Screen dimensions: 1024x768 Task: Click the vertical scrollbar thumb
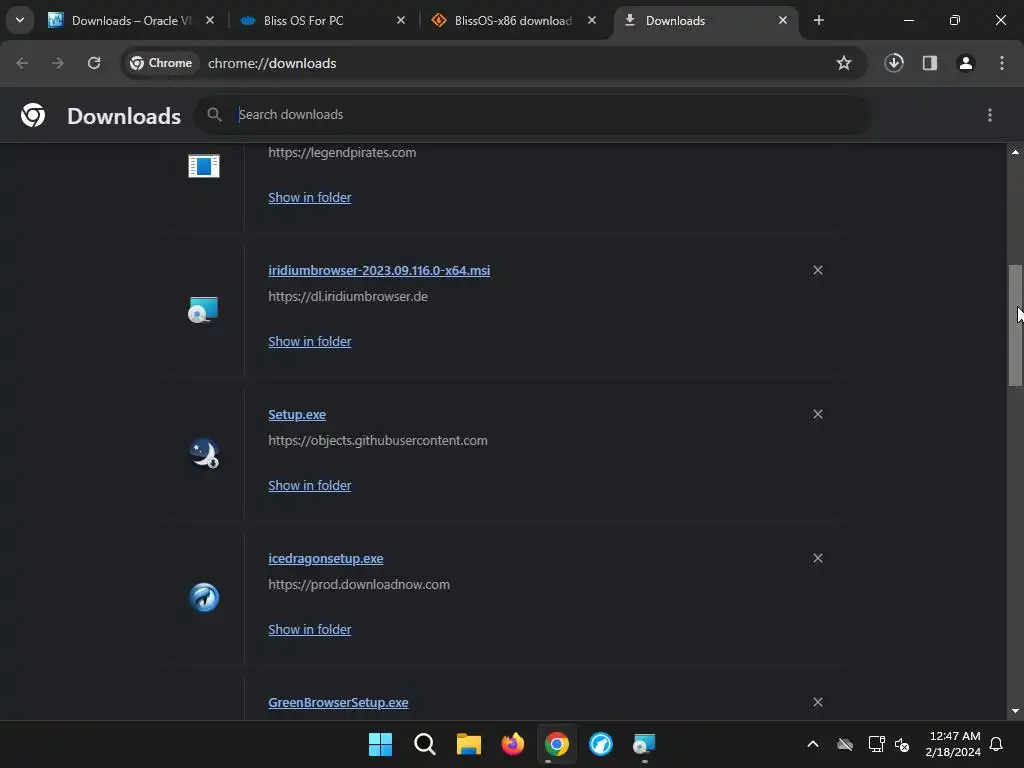coord(1016,325)
